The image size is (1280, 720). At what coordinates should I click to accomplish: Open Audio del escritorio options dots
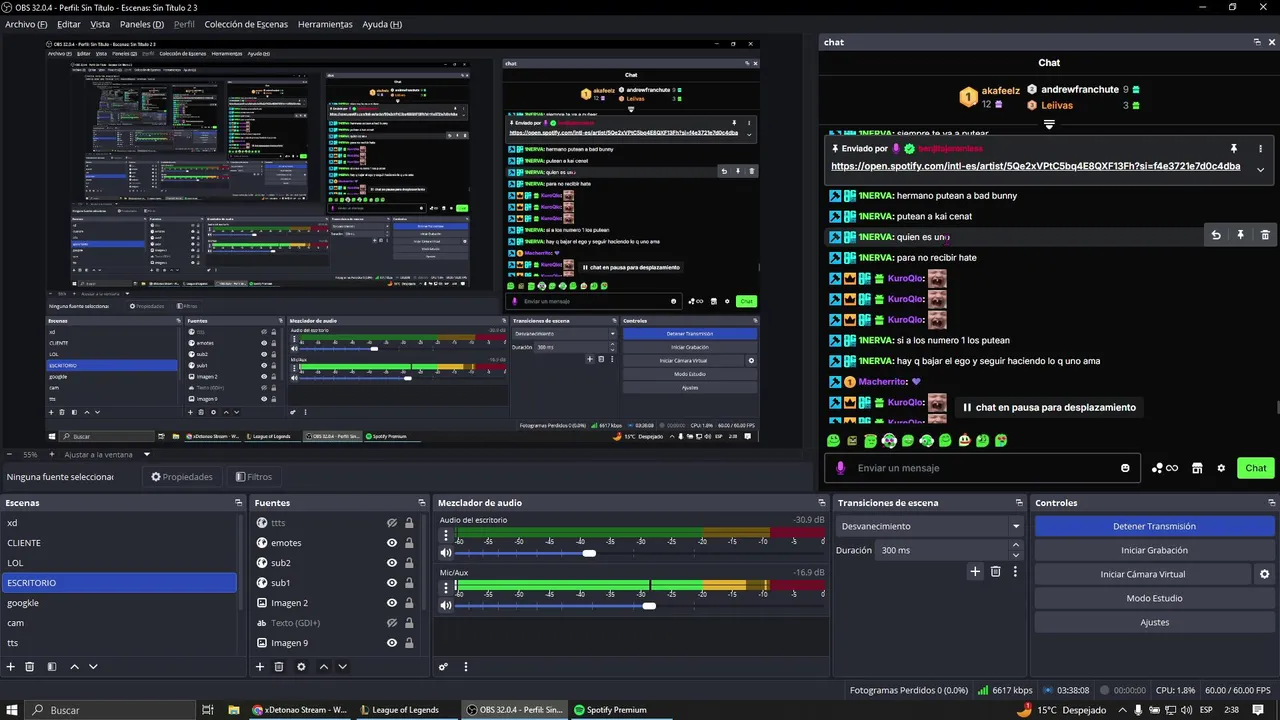click(x=446, y=535)
